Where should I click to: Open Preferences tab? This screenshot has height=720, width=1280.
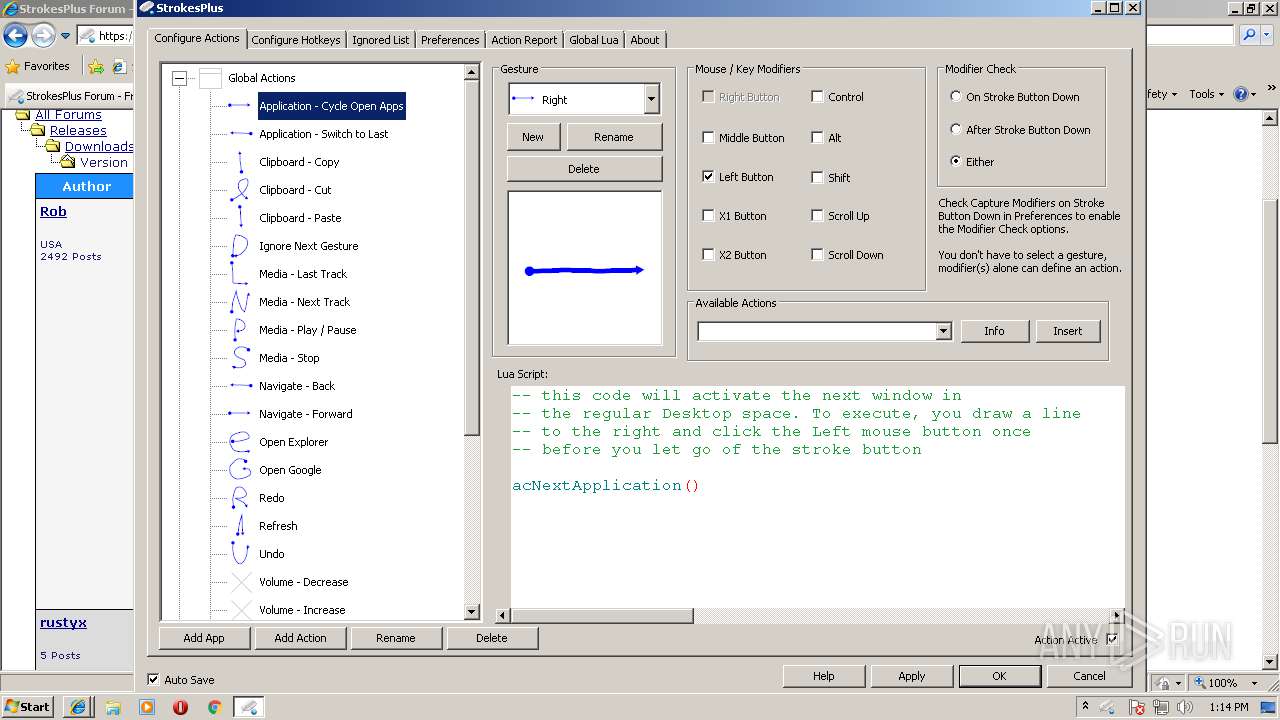click(x=450, y=40)
